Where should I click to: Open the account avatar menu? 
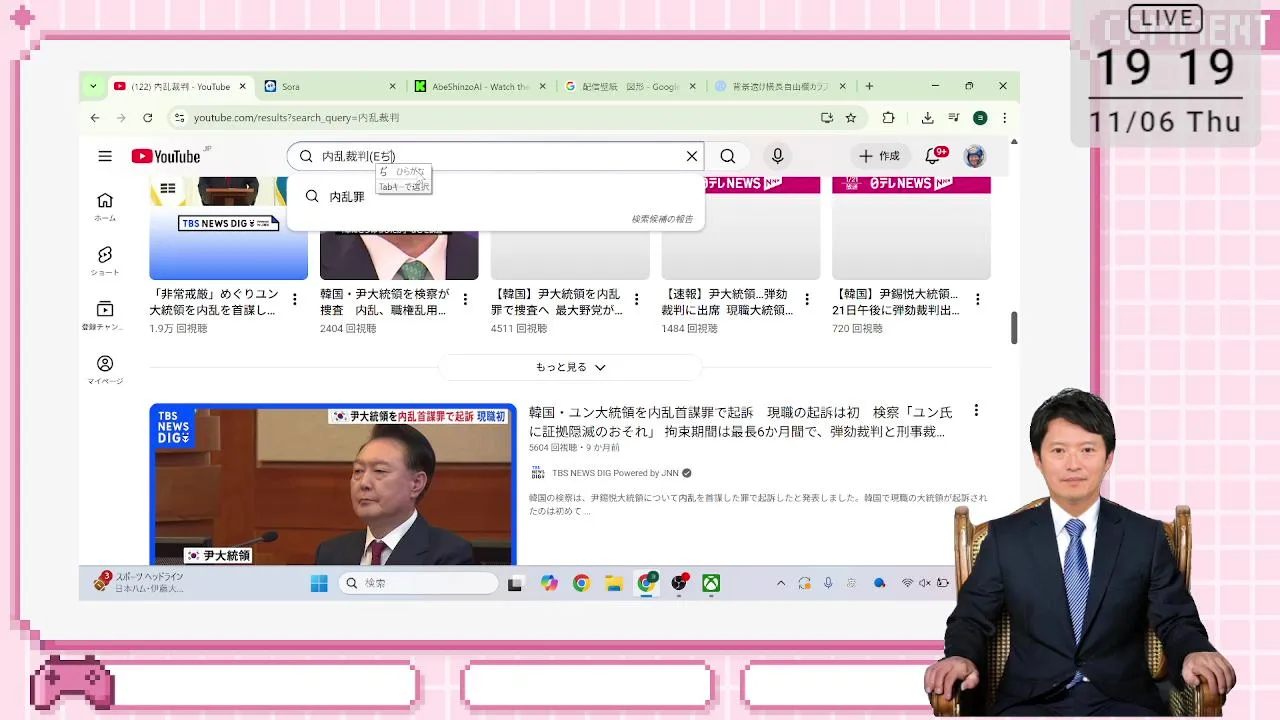[975, 156]
